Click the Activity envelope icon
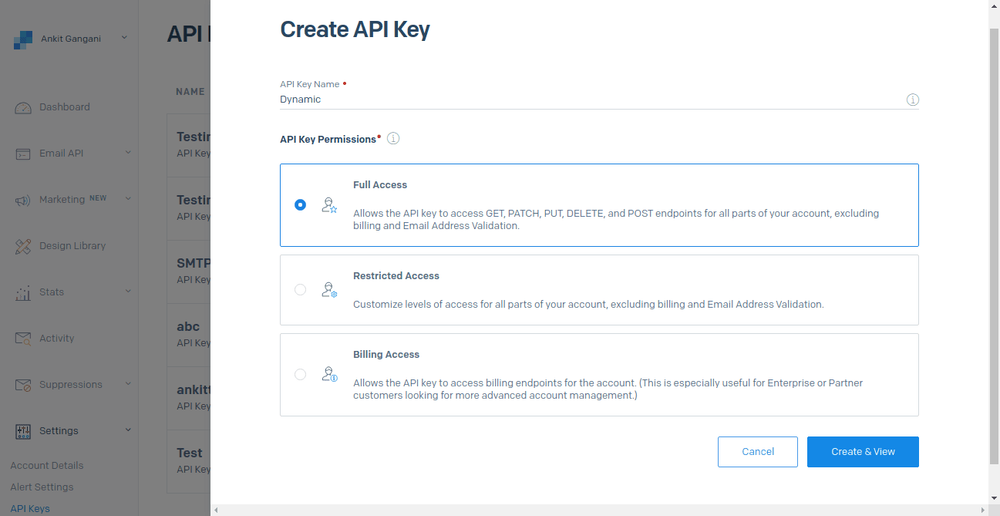1000x516 pixels. (23, 339)
